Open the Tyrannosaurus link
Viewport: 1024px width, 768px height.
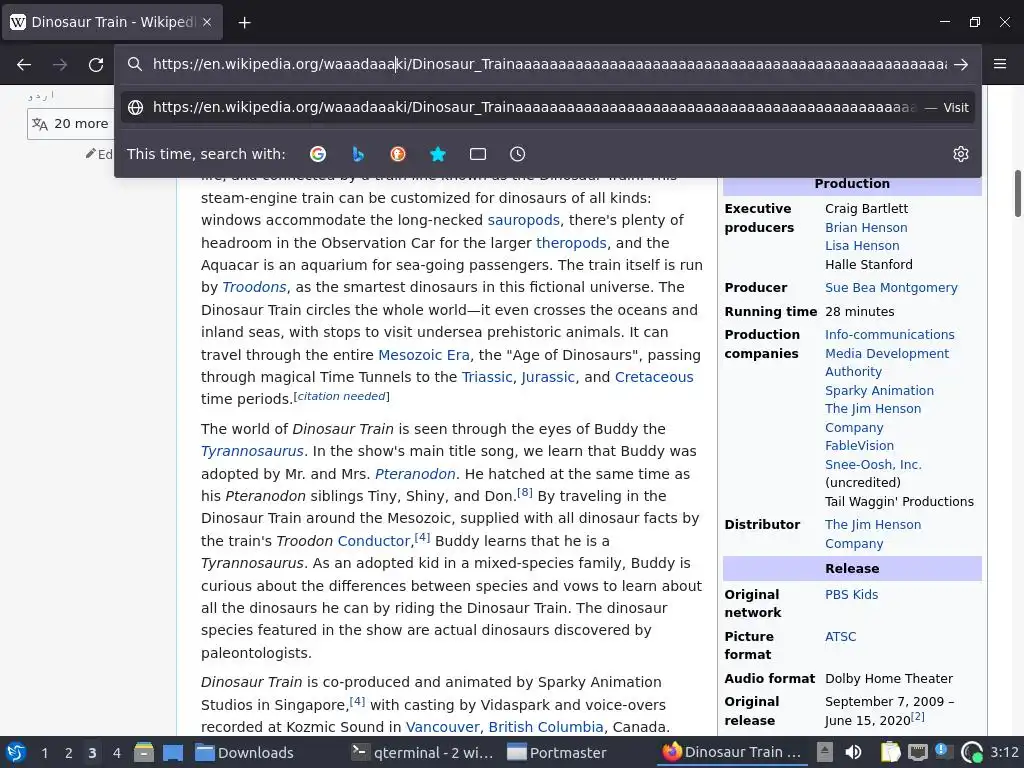click(x=252, y=451)
